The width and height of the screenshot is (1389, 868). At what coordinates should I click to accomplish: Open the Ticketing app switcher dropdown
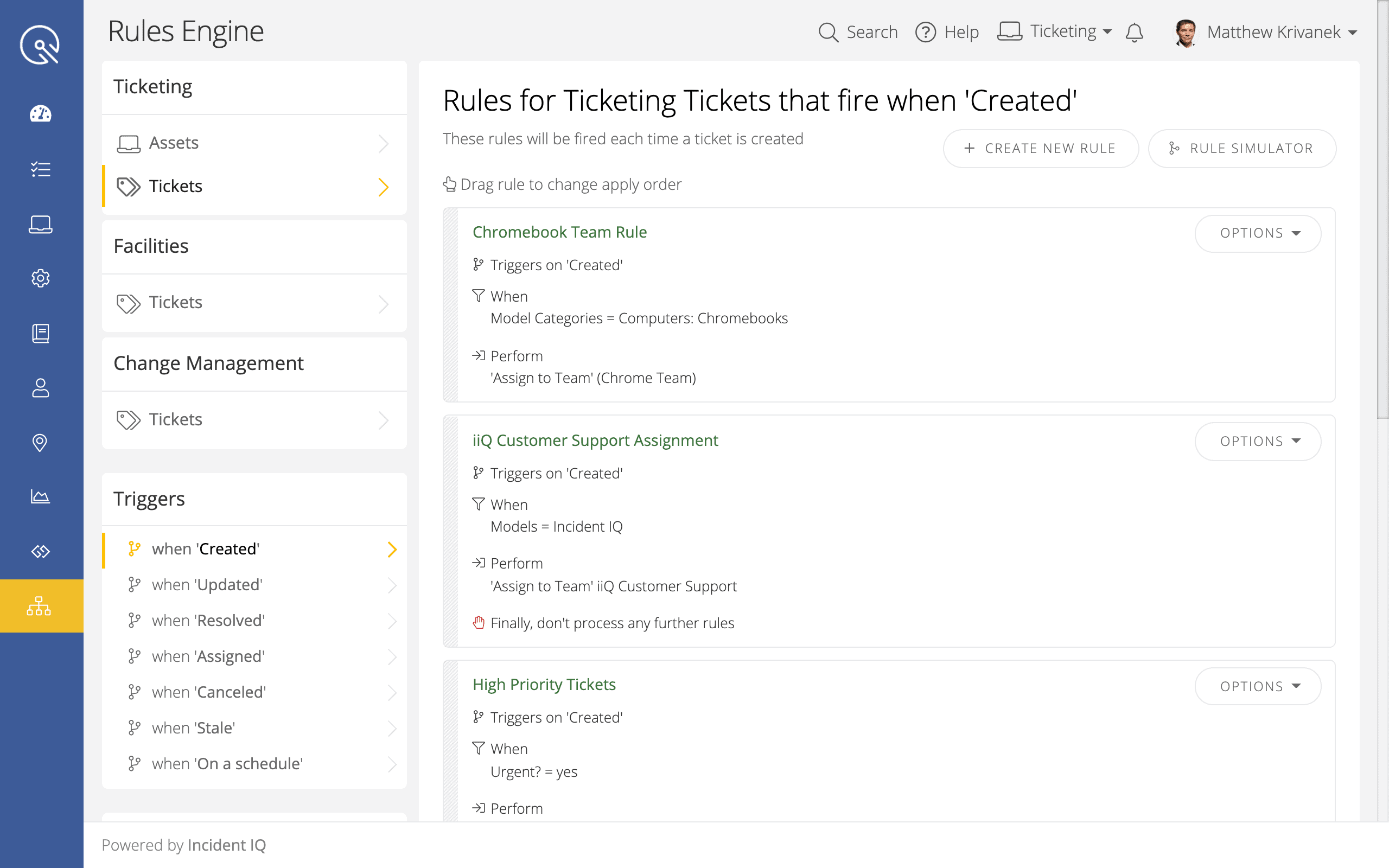pos(1055,31)
